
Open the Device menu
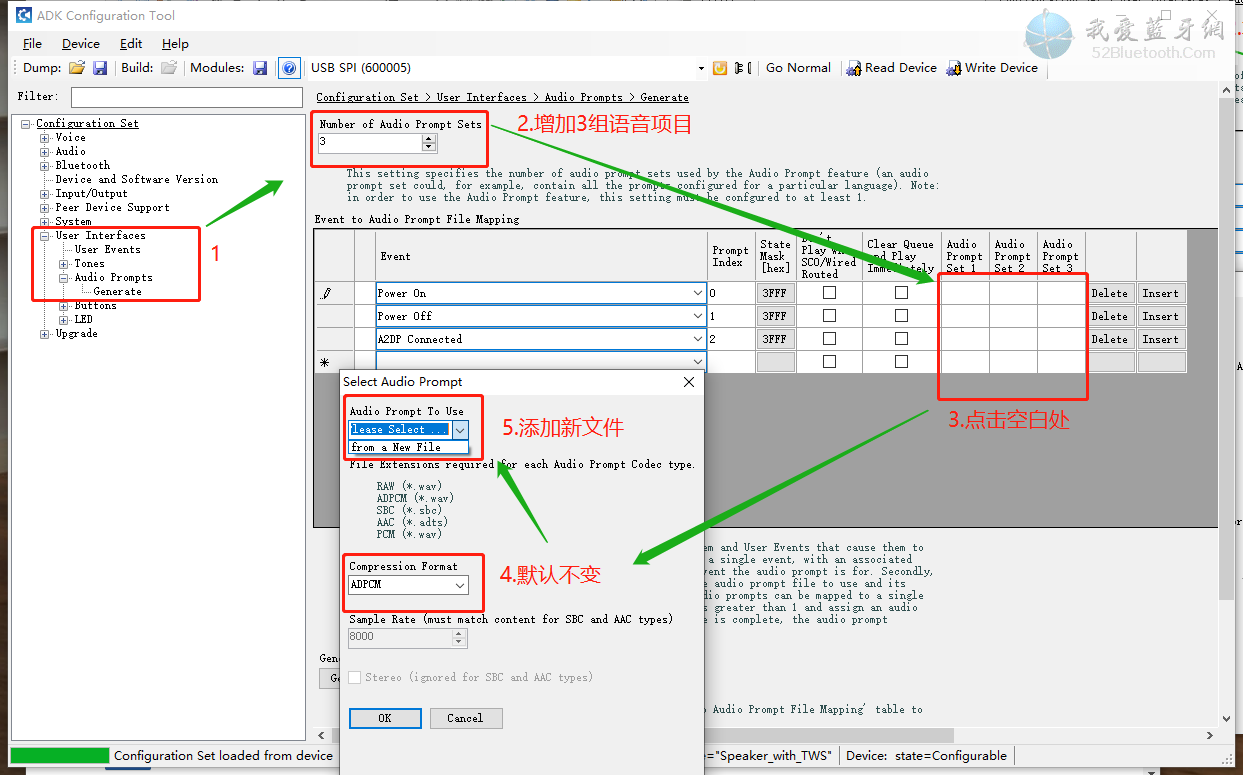click(81, 44)
